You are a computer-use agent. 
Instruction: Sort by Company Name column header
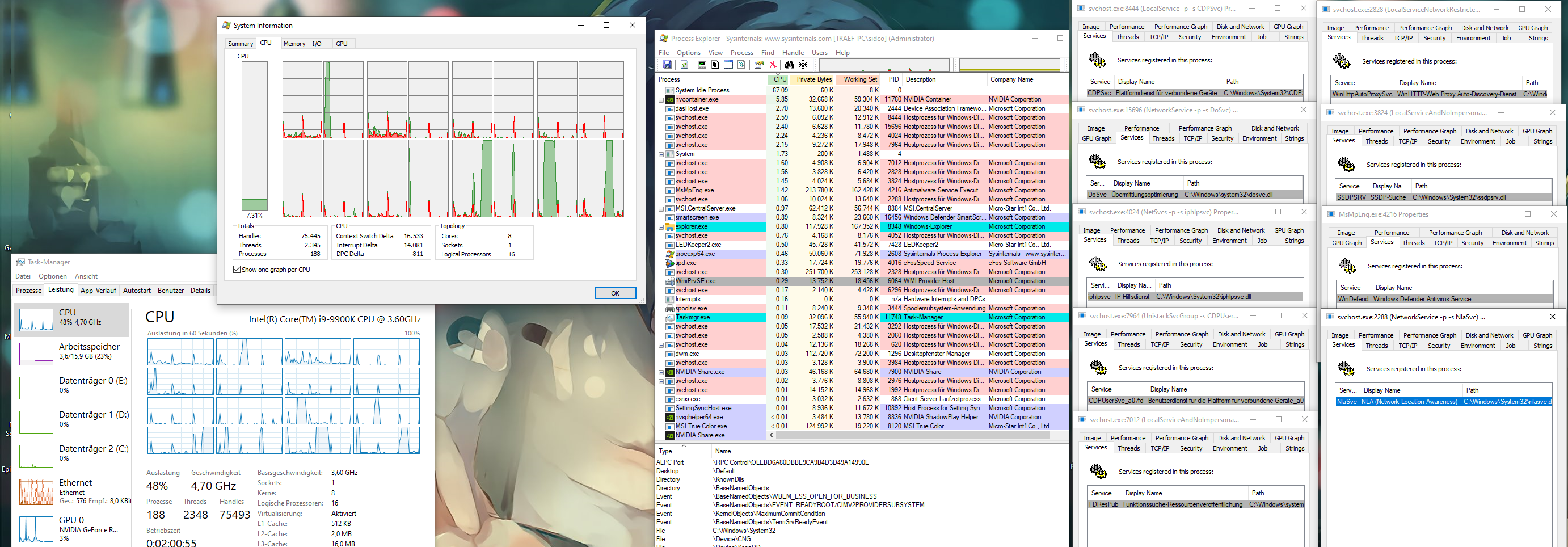[1026, 80]
